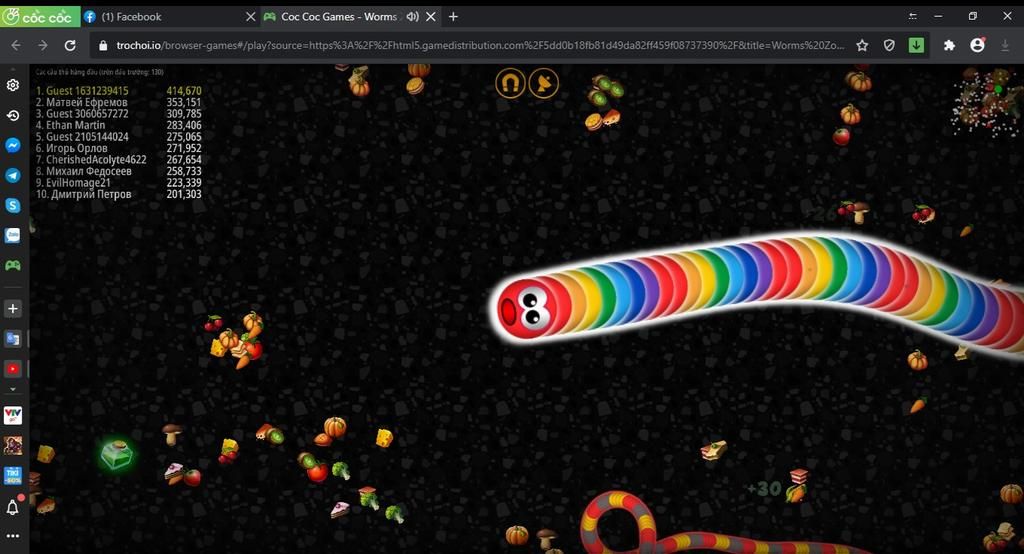The height and width of the screenshot is (554, 1024).
Task: Open the ad-block shield icon
Action: pos(889,45)
